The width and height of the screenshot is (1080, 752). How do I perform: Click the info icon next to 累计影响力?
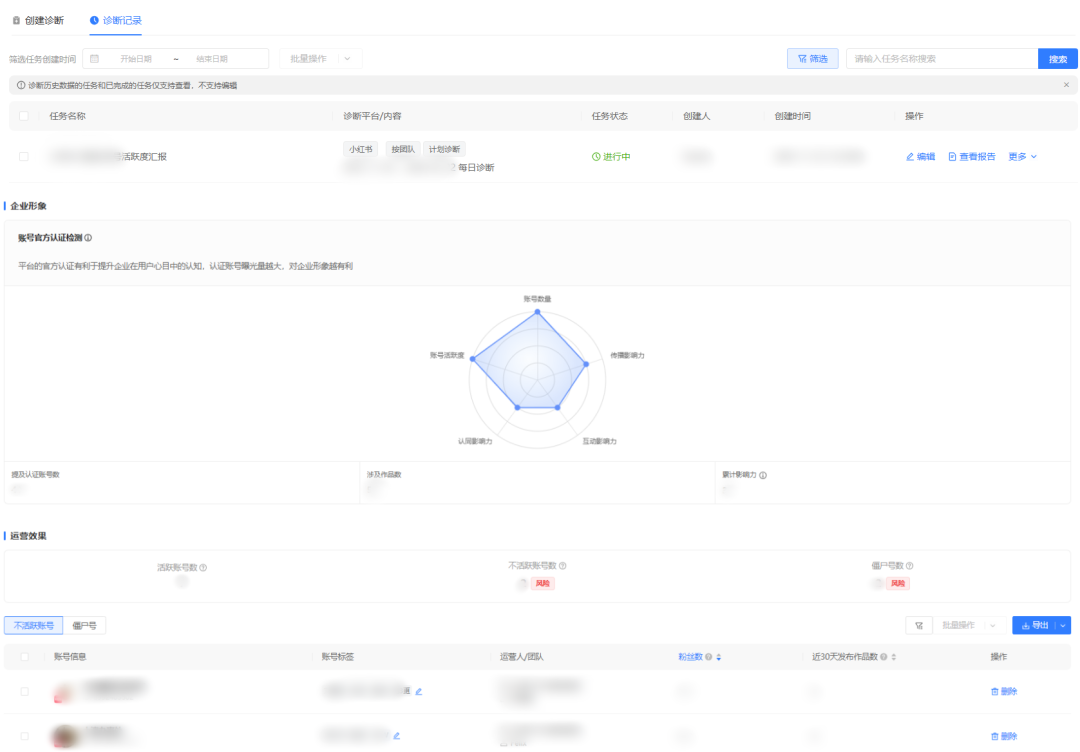tap(762, 475)
